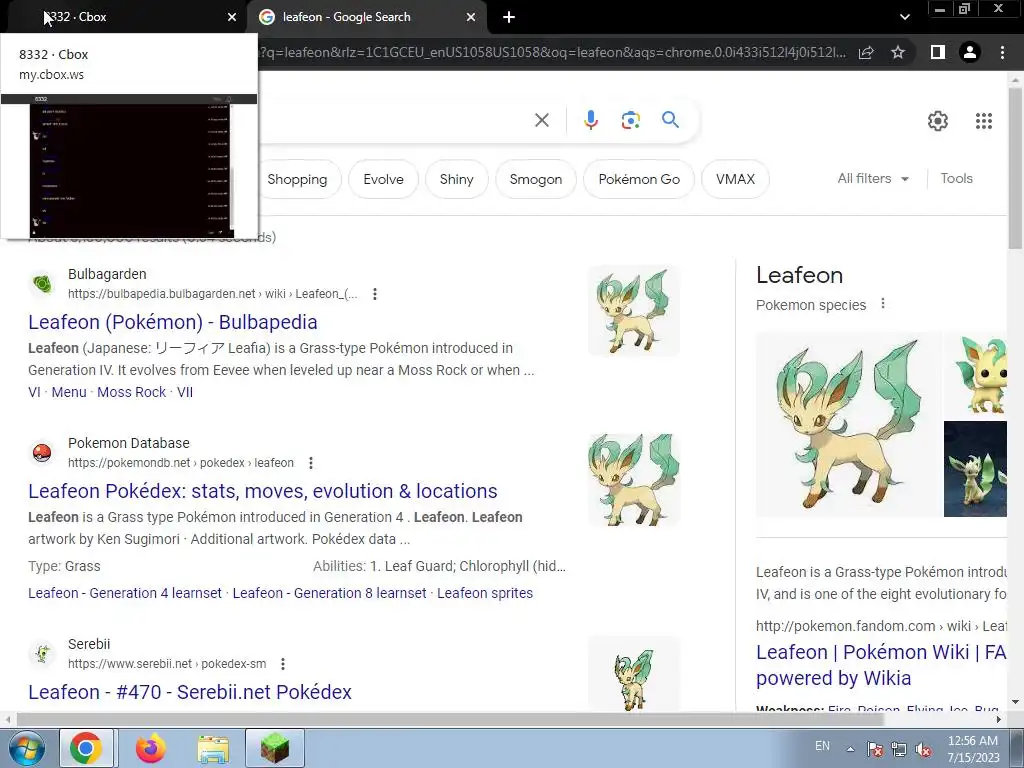Click the vertical page scrollbar
The width and height of the screenshot is (1024, 768).
tap(1015, 168)
